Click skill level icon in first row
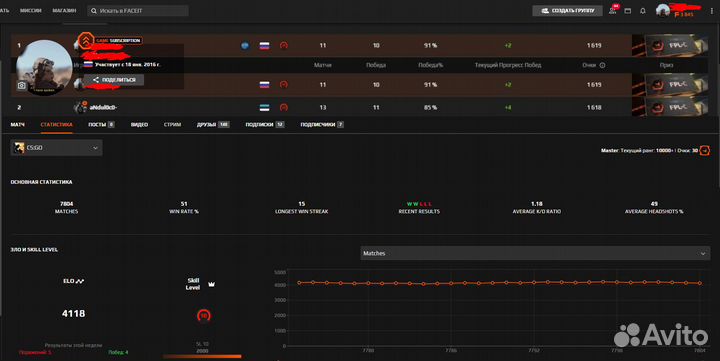The height and width of the screenshot is (361, 720). coord(284,45)
